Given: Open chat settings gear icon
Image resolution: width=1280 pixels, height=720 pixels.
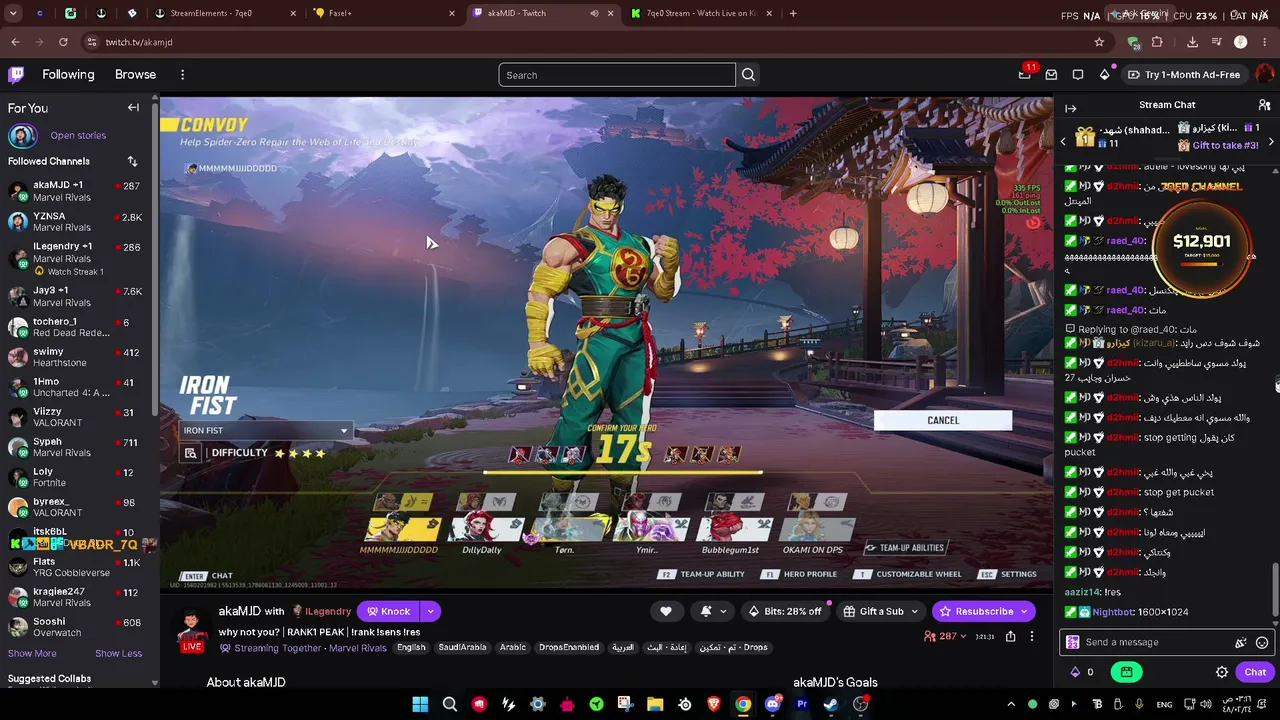Looking at the screenshot, I should (x=1222, y=673).
